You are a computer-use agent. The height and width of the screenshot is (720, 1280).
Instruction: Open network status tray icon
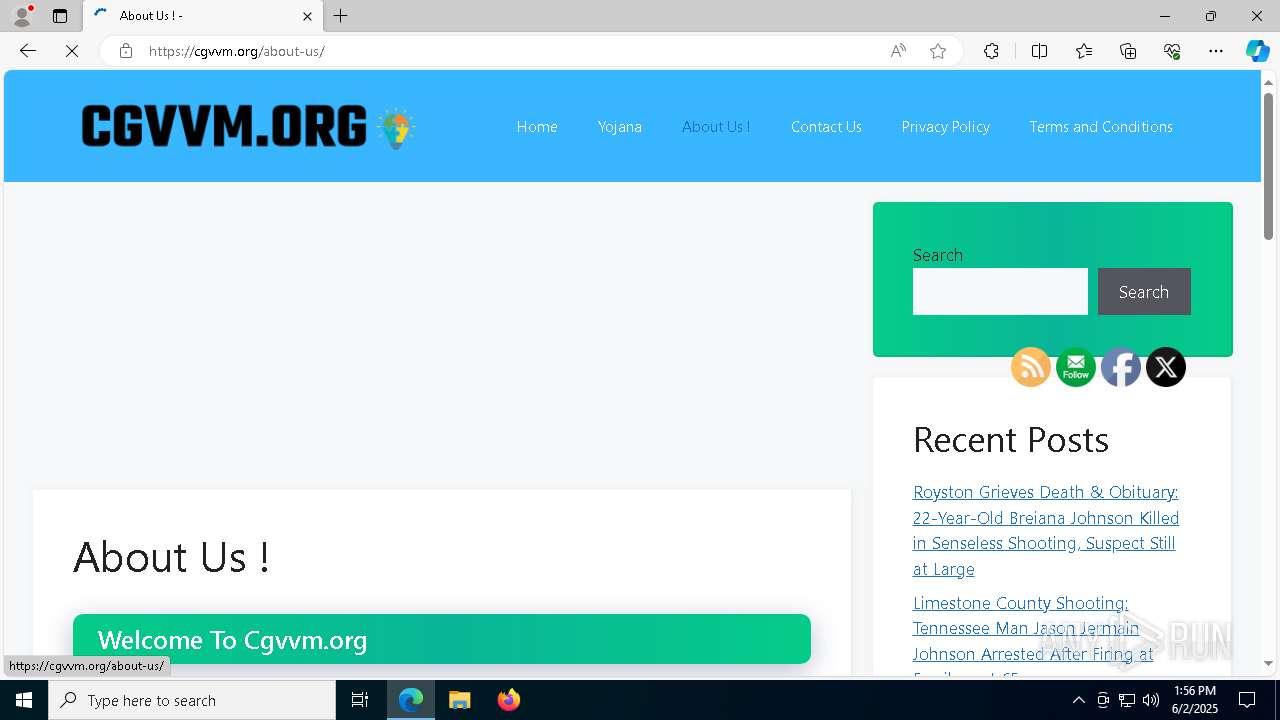point(1127,700)
